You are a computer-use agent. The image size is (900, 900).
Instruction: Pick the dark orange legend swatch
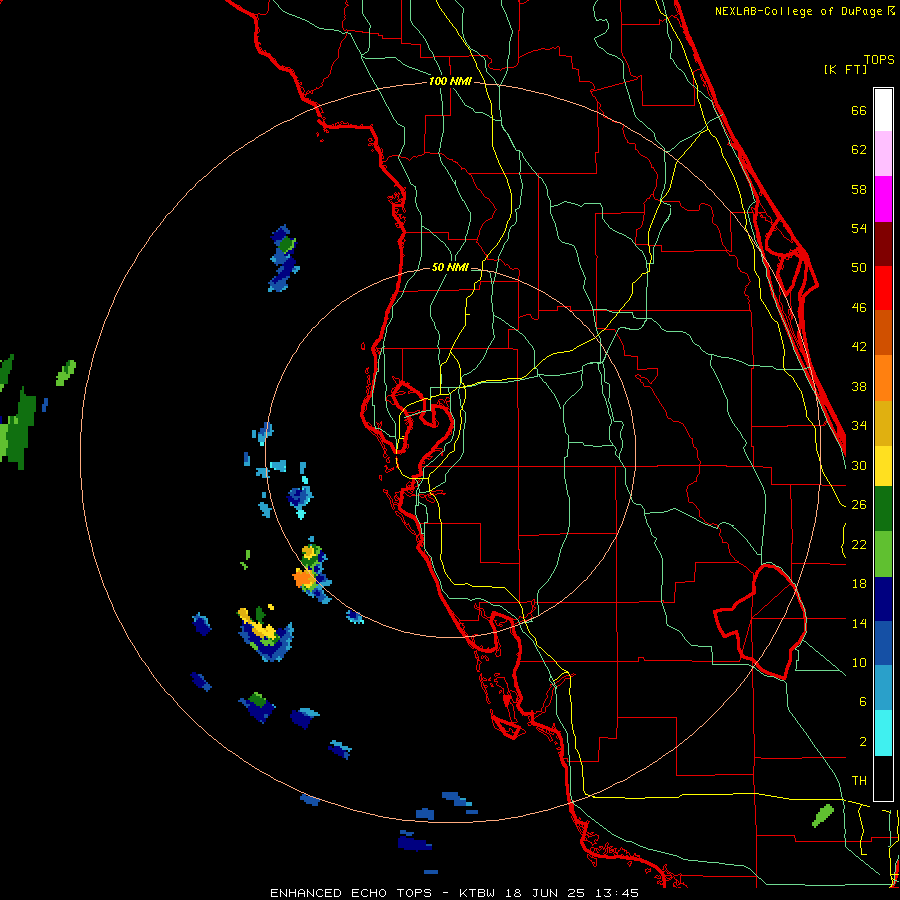pyautogui.click(x=883, y=333)
